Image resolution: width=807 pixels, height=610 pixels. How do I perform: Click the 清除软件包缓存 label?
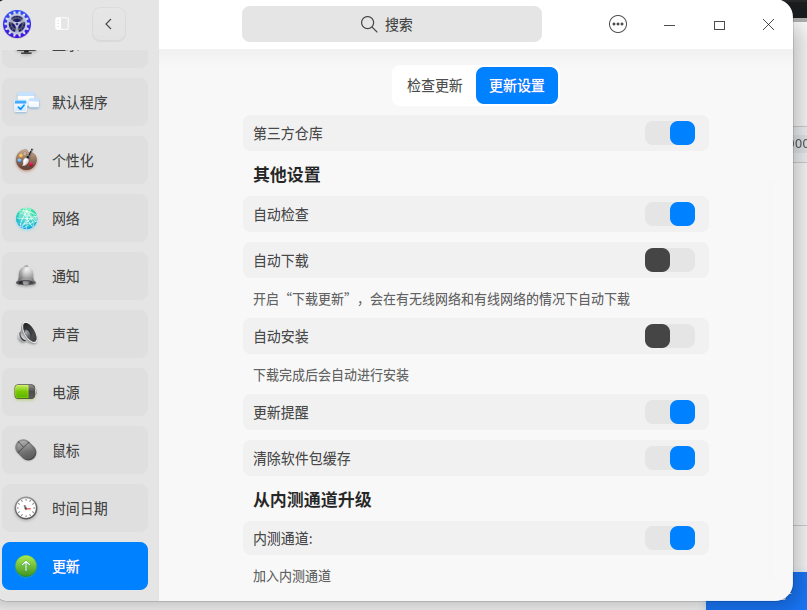[x=302, y=459]
